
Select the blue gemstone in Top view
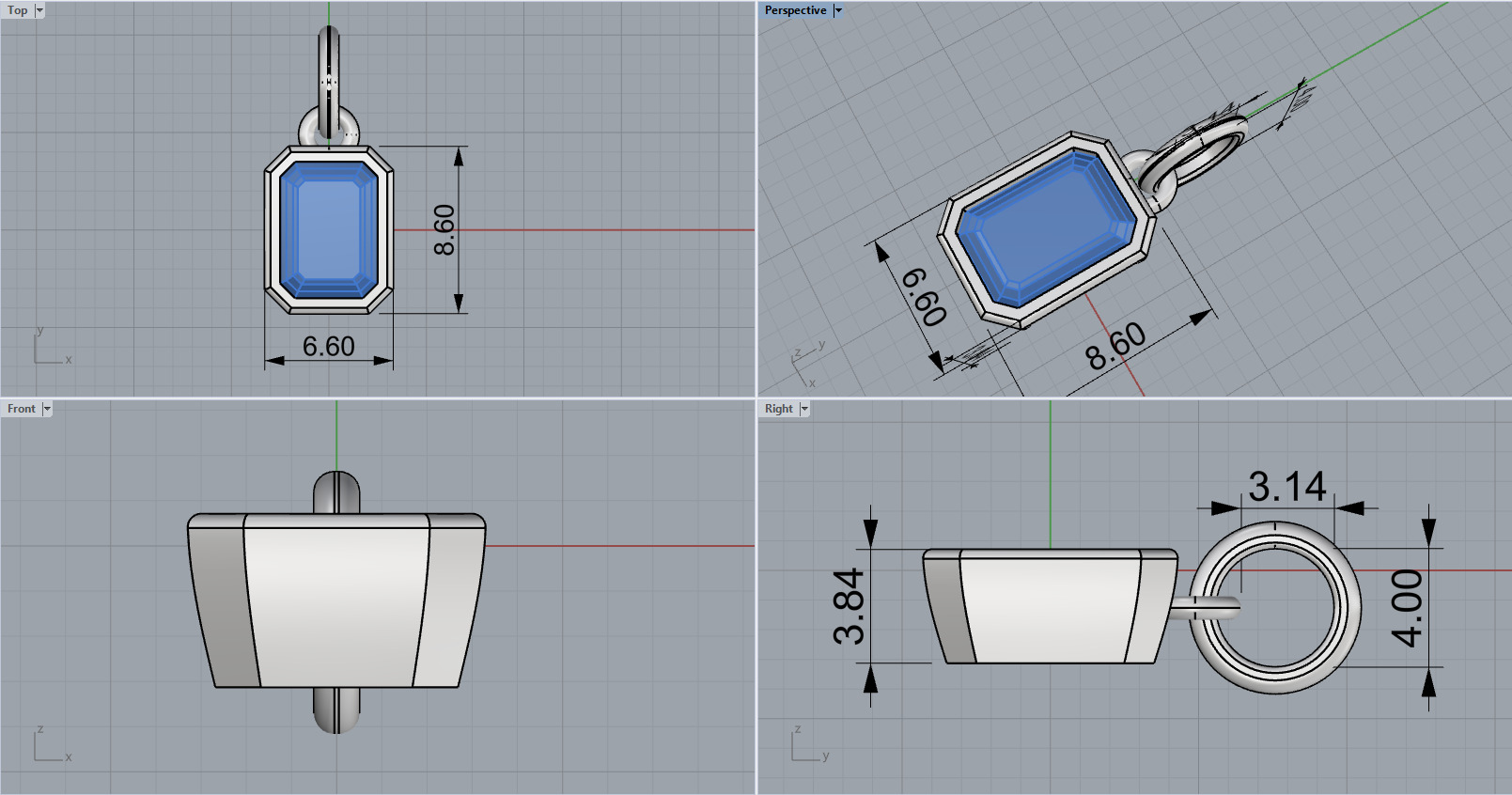(329, 230)
